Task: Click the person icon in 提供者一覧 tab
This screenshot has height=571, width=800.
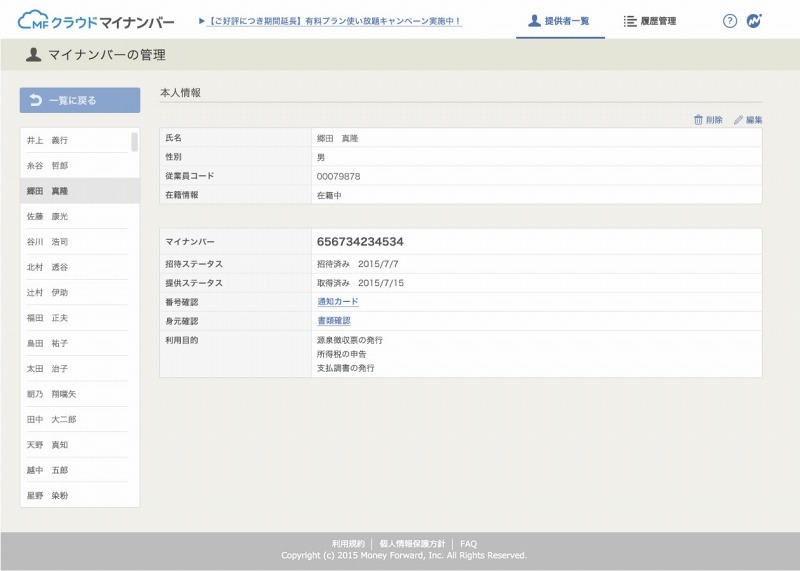Action: [x=534, y=21]
